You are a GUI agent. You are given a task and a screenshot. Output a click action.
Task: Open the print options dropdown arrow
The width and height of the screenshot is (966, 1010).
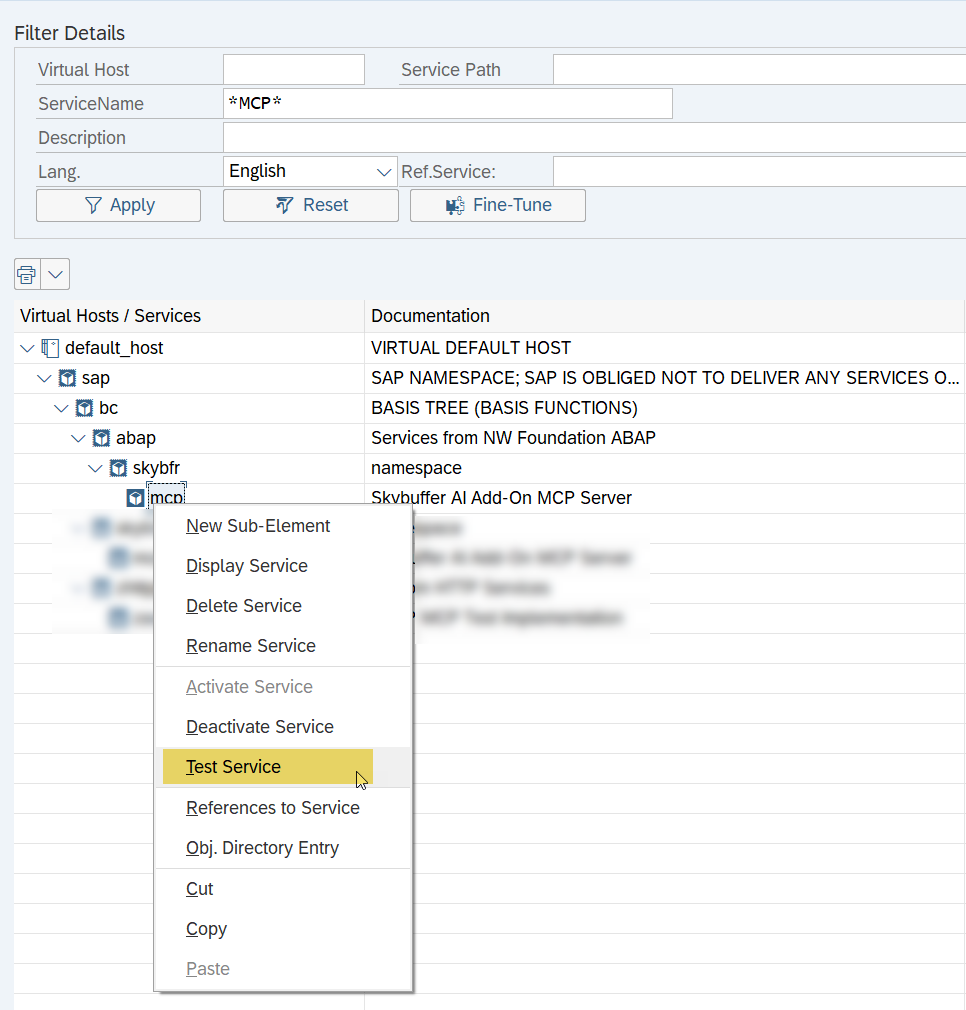coord(55,273)
